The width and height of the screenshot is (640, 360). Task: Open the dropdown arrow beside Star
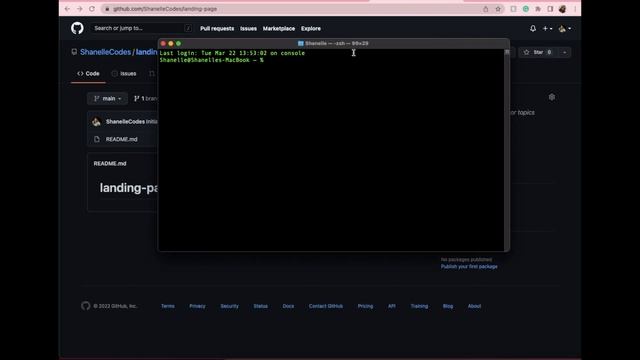(x=564, y=52)
